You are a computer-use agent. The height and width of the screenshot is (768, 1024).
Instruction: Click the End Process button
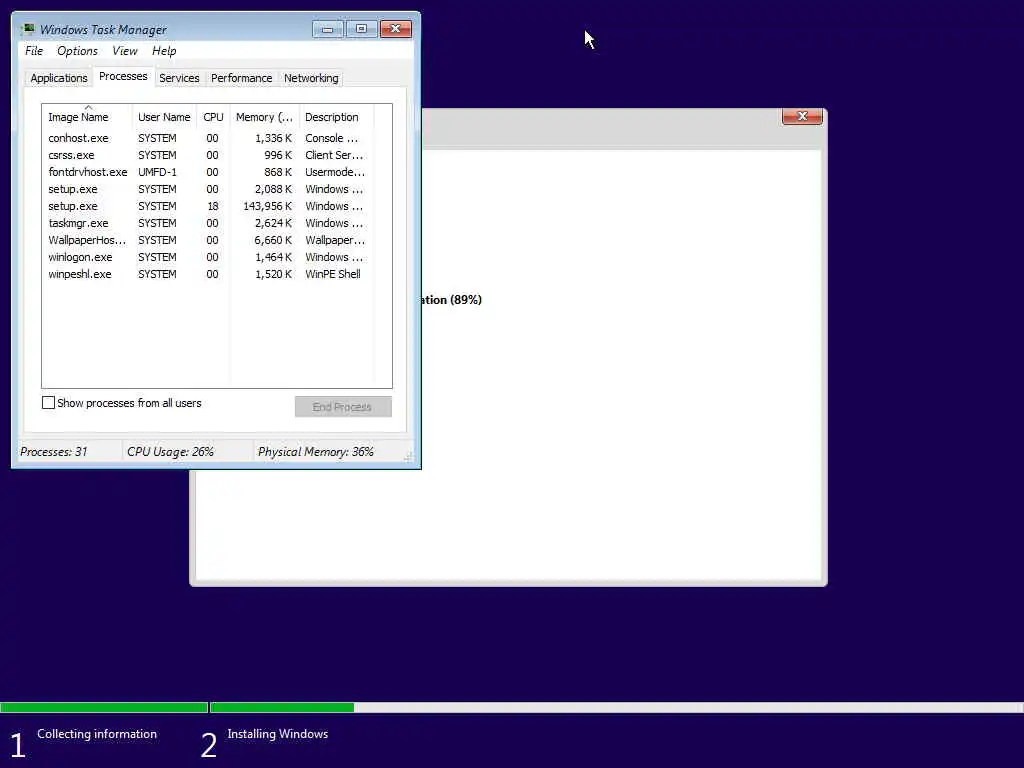pos(343,407)
